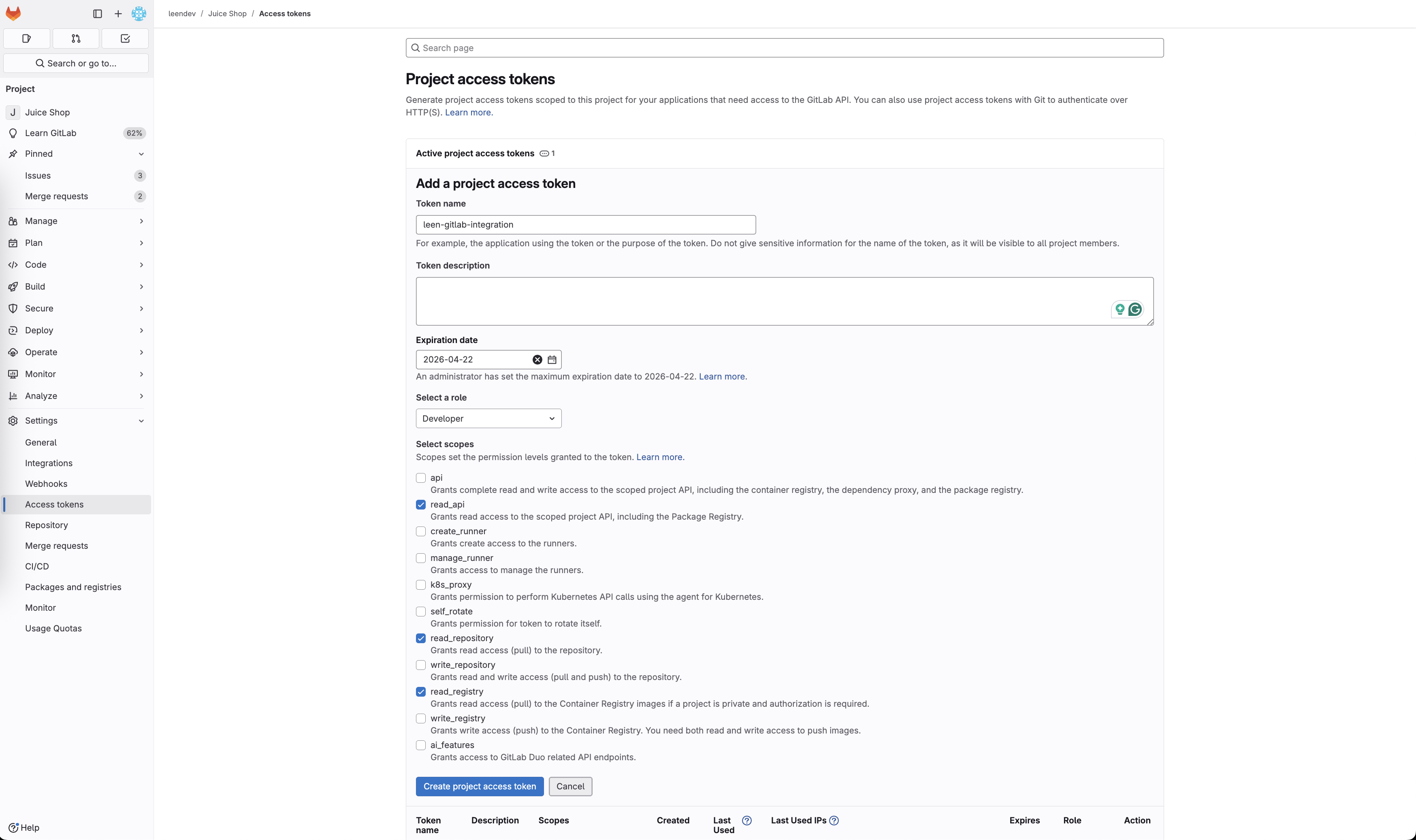Screen dimensions: 1416x840
Task: Open the expiration date calendar picker
Action: coord(552,359)
